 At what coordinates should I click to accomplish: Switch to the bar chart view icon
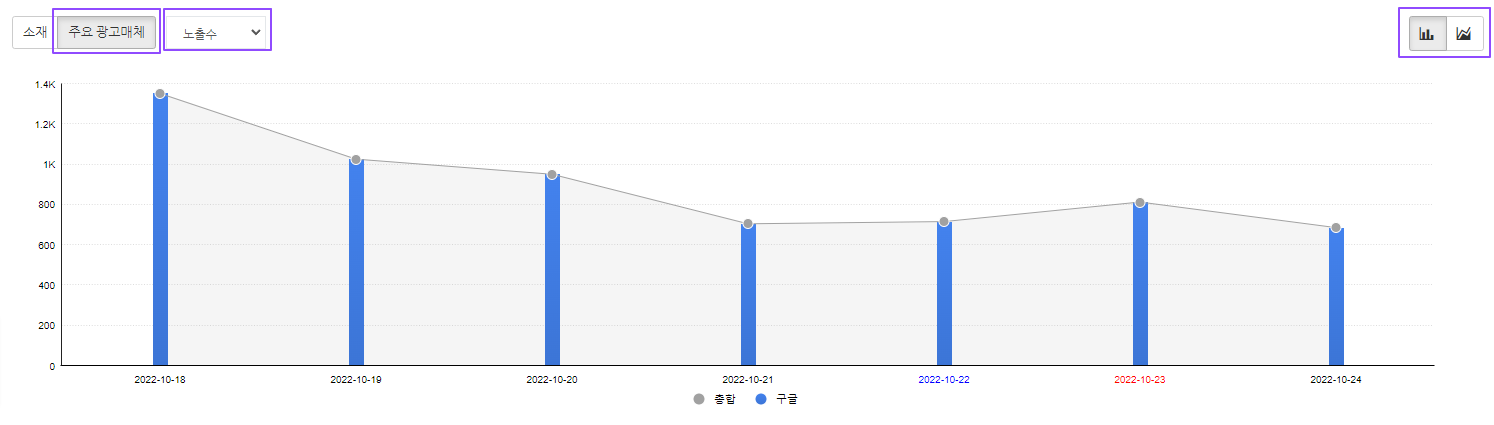[1427, 33]
